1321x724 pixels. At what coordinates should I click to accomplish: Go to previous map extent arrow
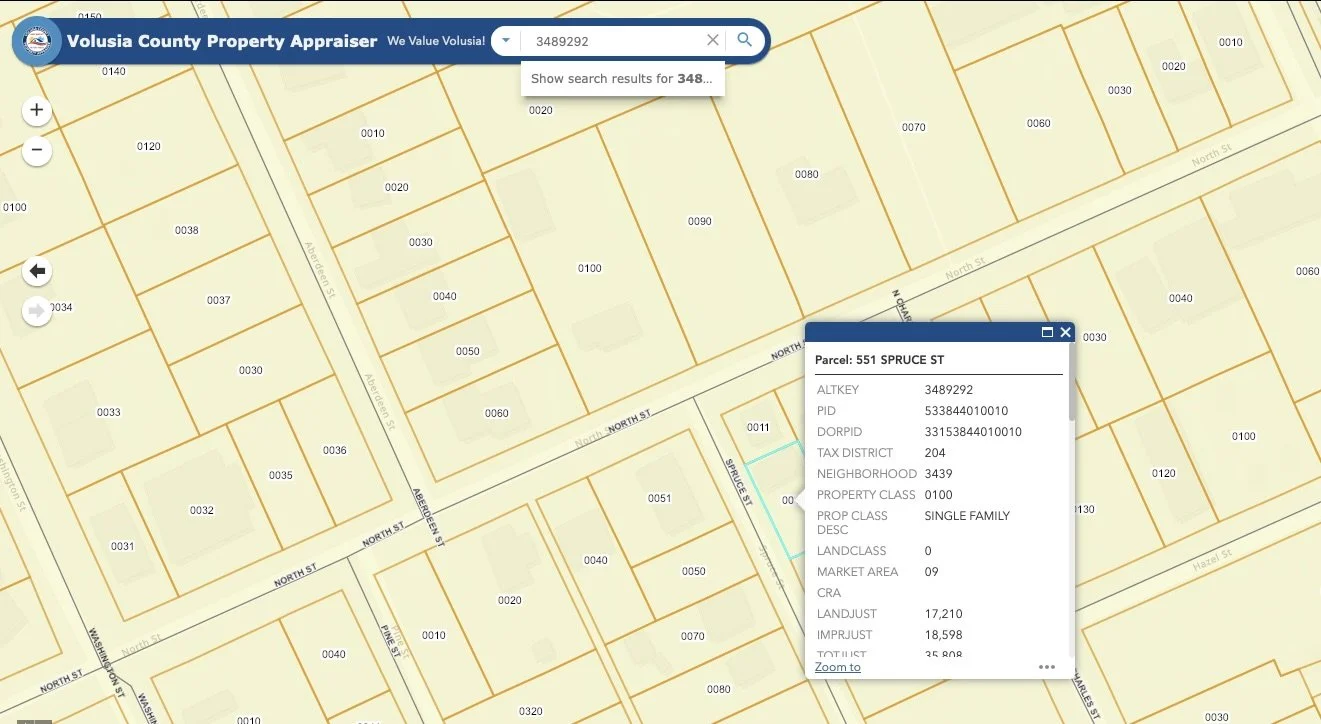point(37,271)
